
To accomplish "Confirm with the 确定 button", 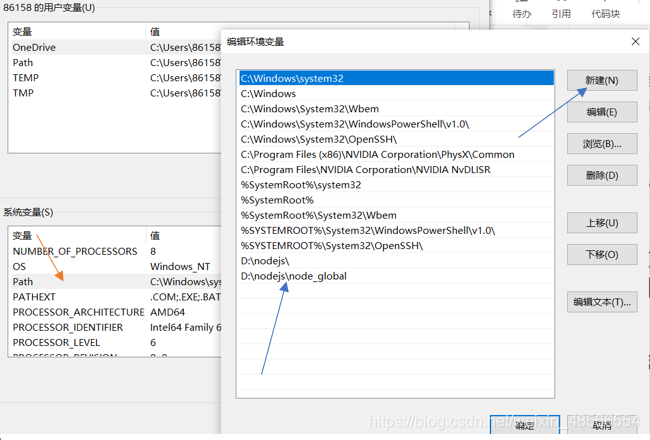I will point(525,425).
